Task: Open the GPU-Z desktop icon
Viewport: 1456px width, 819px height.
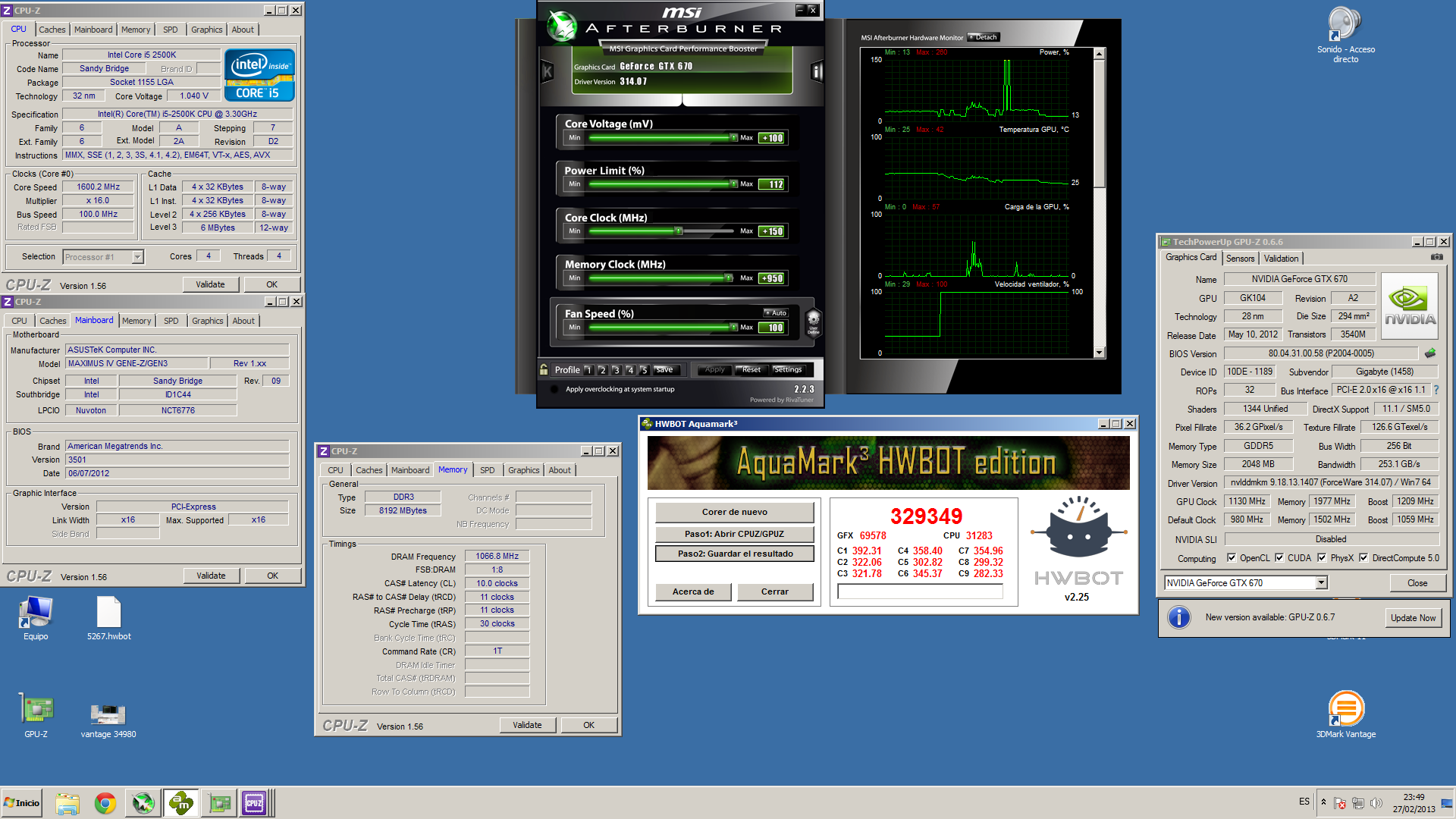Action: click(x=36, y=716)
